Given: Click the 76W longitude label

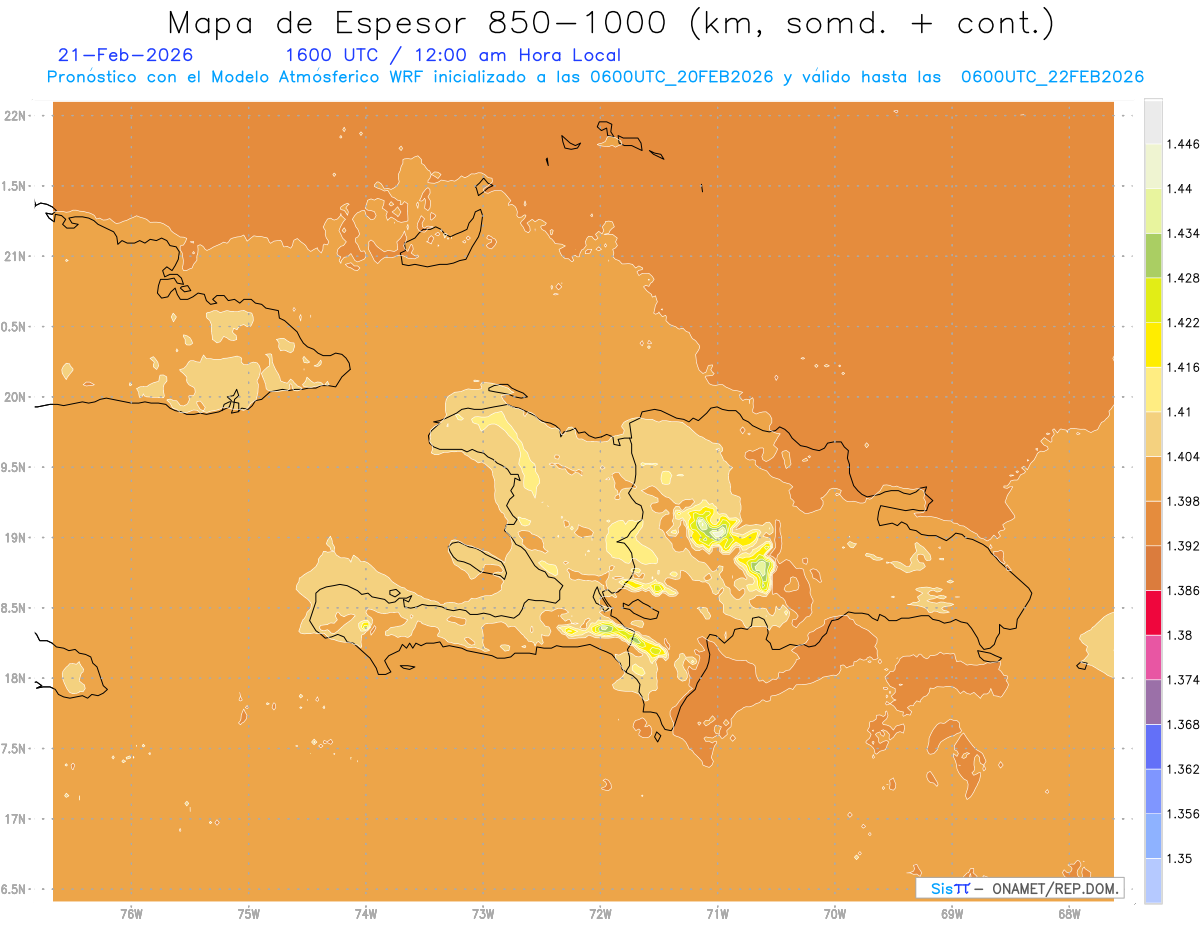Looking at the screenshot, I should [x=131, y=914].
